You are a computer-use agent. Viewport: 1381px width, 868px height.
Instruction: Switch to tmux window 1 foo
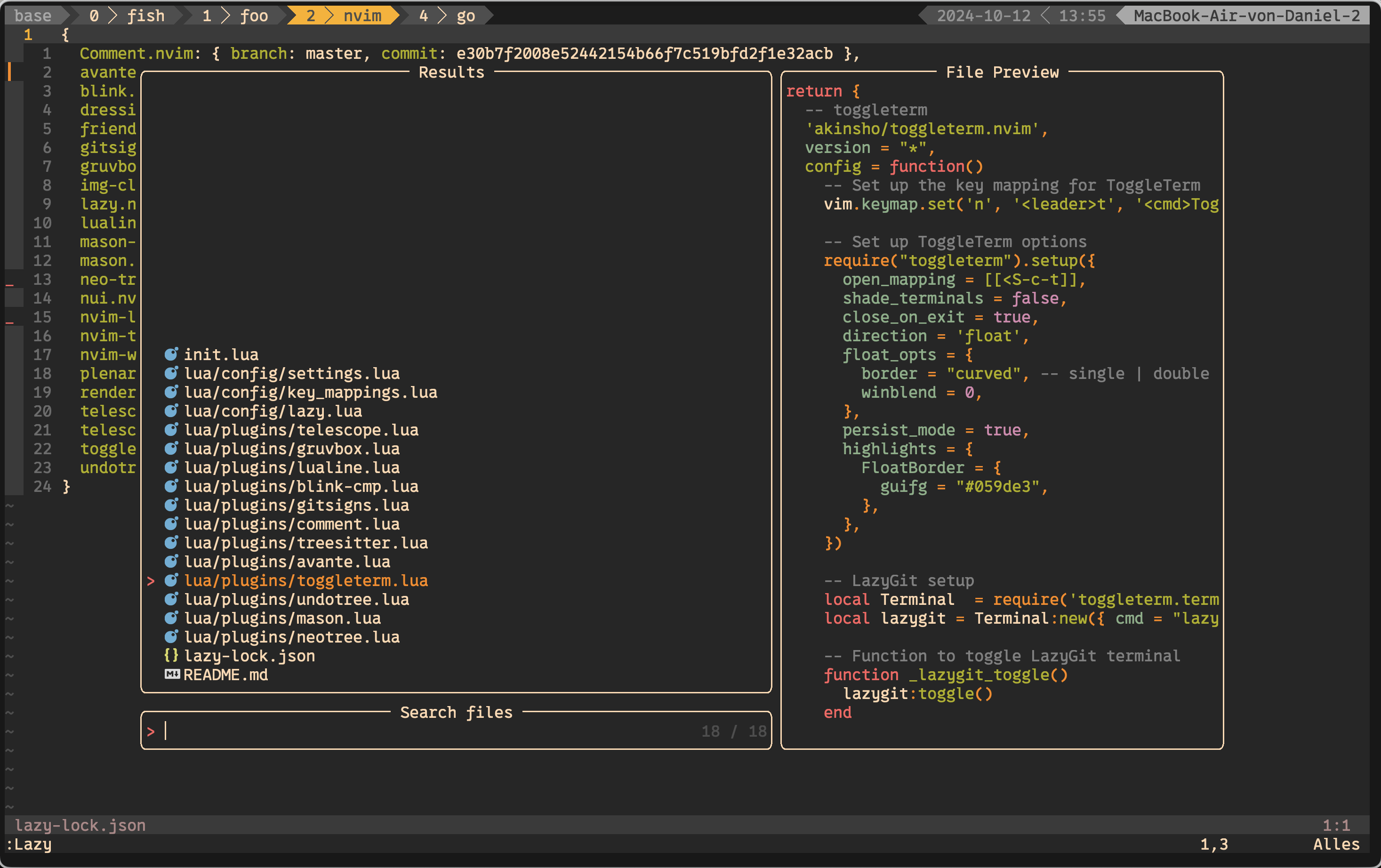tap(235, 16)
